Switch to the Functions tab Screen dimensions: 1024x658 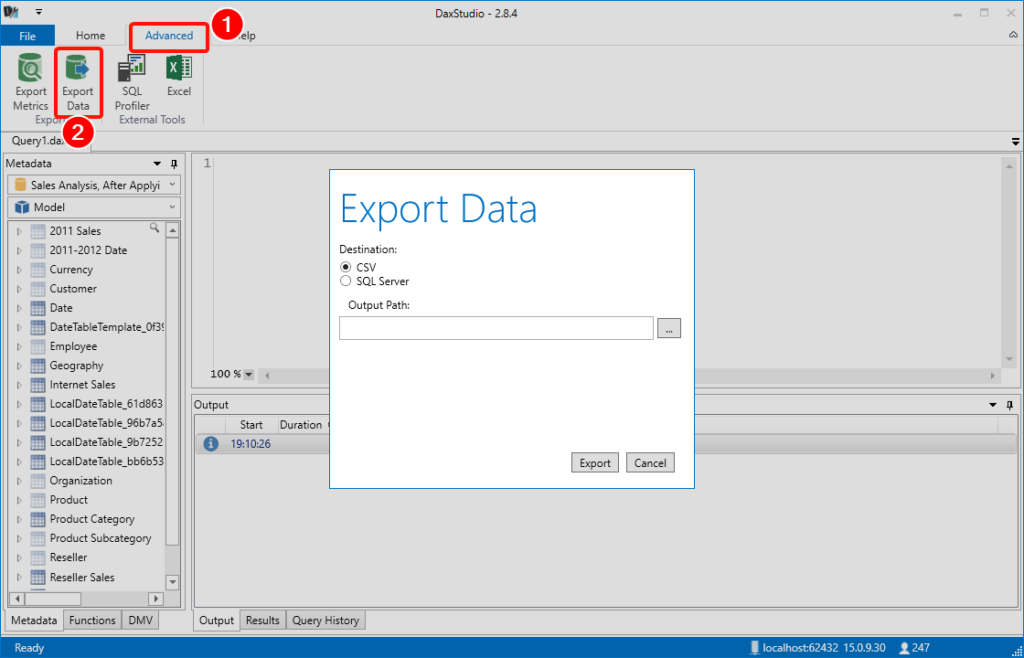92,620
